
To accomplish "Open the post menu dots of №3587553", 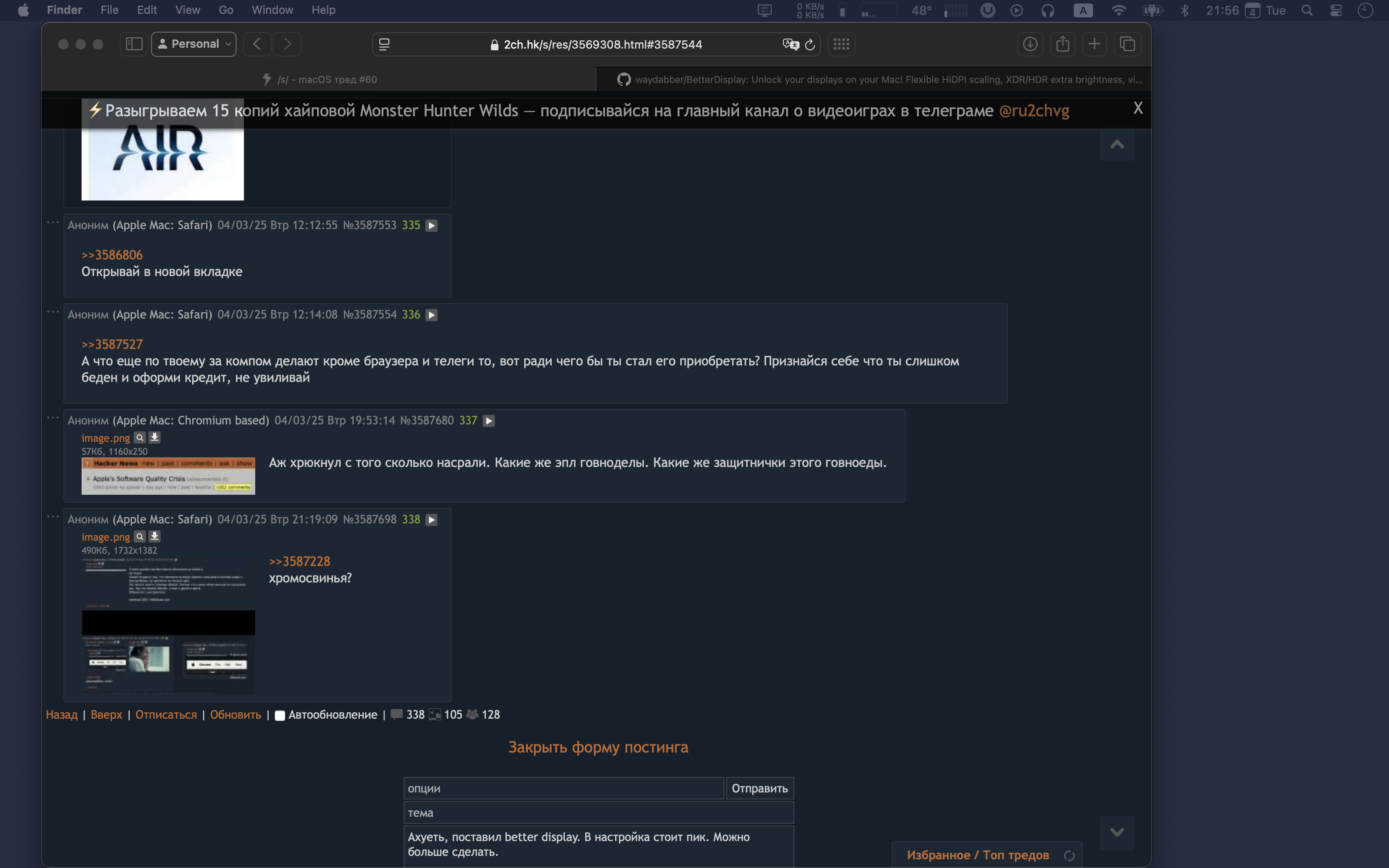I will tap(53, 222).
